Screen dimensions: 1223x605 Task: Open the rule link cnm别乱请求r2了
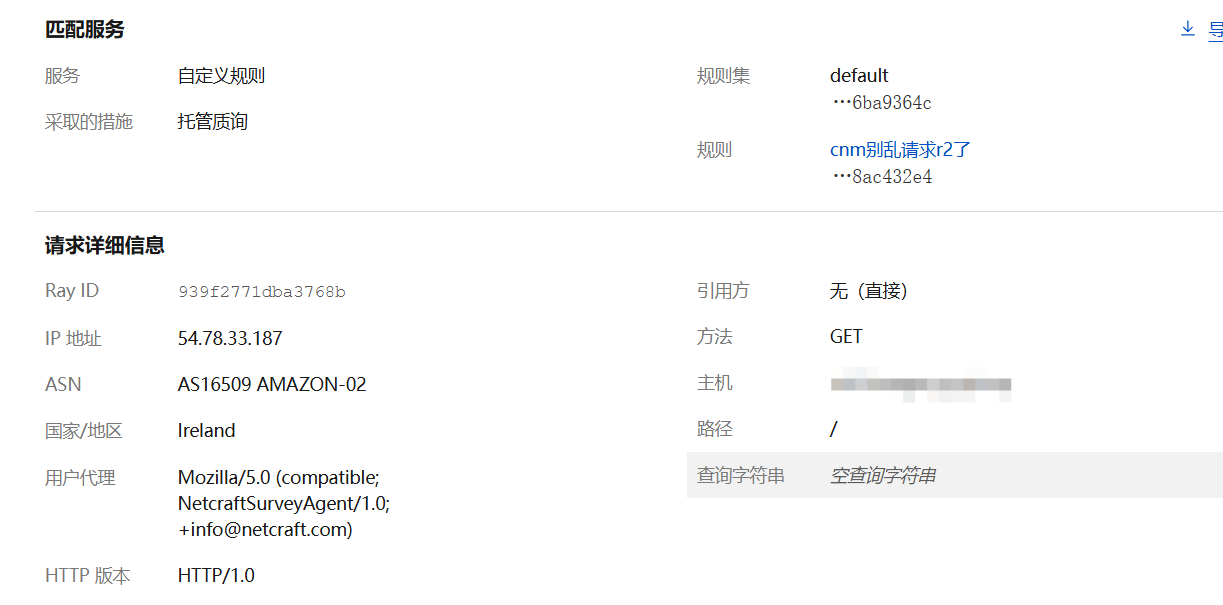tap(900, 150)
